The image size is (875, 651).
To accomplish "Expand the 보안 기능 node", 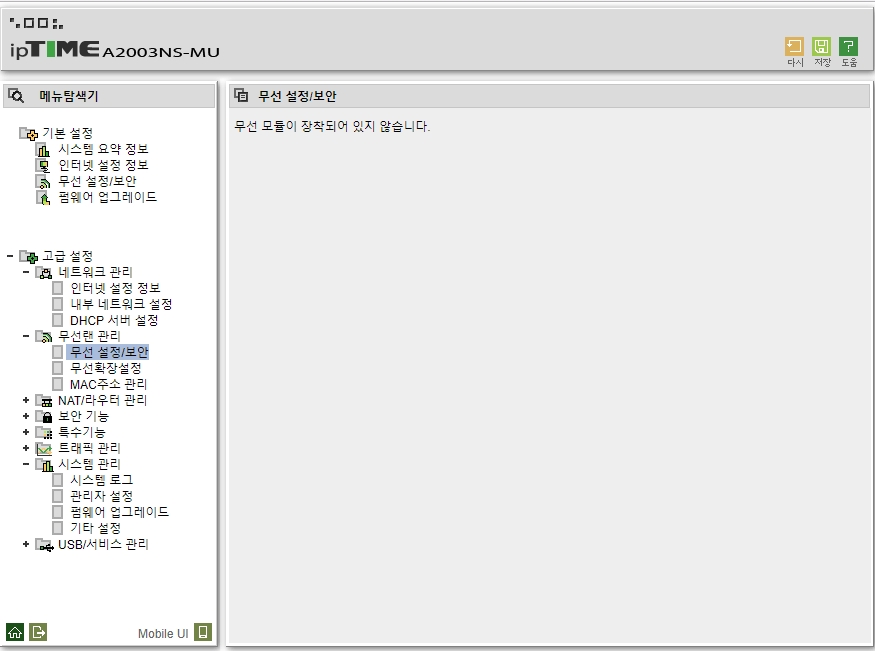I will pos(26,416).
